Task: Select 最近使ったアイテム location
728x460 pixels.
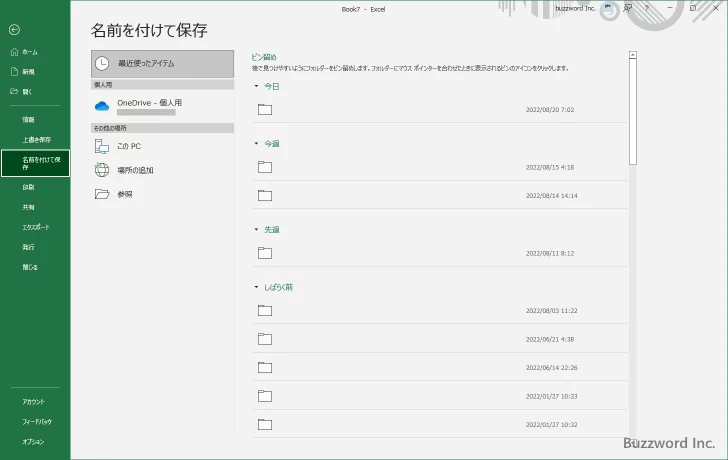Action: [x=162, y=64]
